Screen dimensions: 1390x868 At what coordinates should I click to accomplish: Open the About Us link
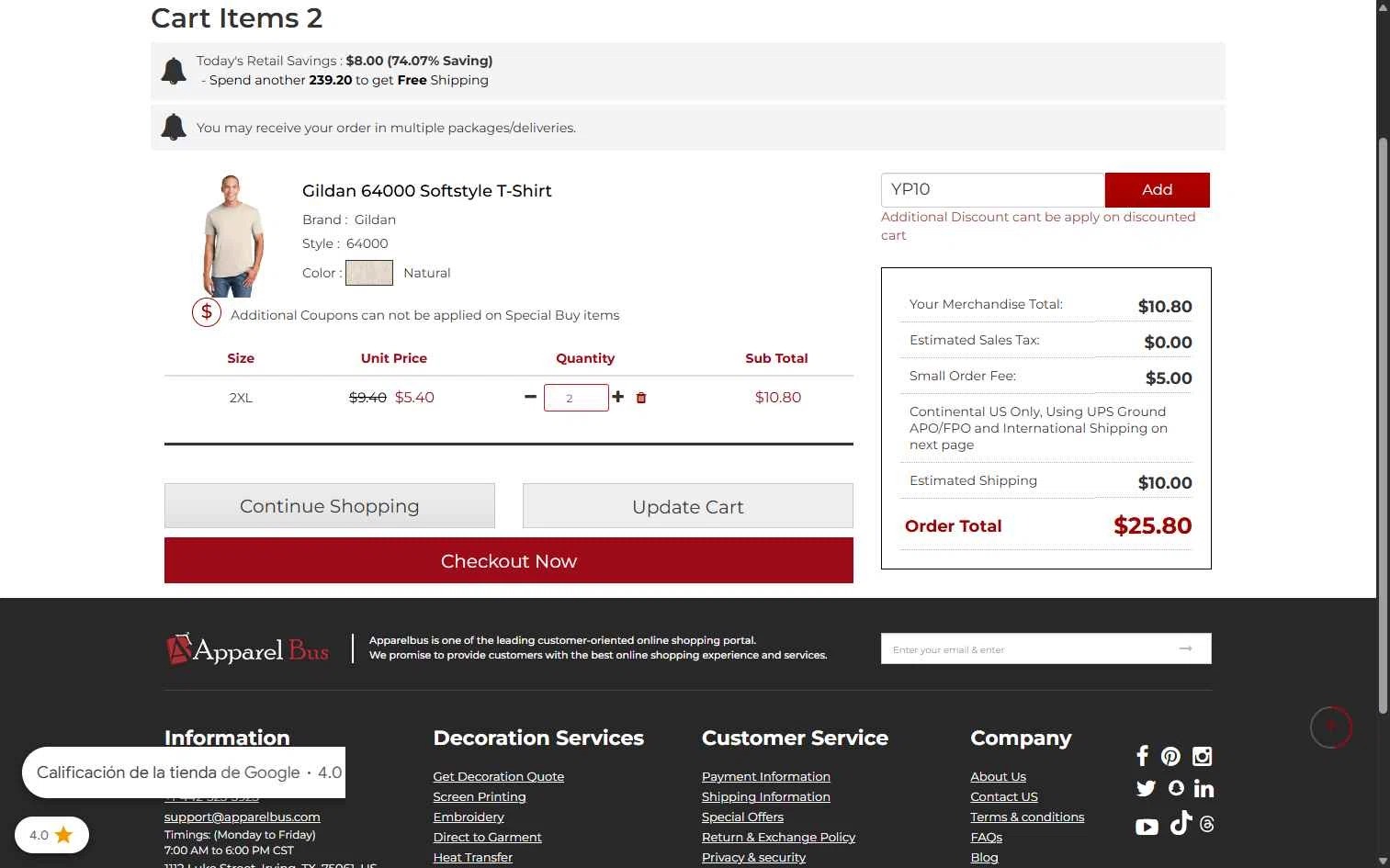pyautogui.click(x=999, y=776)
